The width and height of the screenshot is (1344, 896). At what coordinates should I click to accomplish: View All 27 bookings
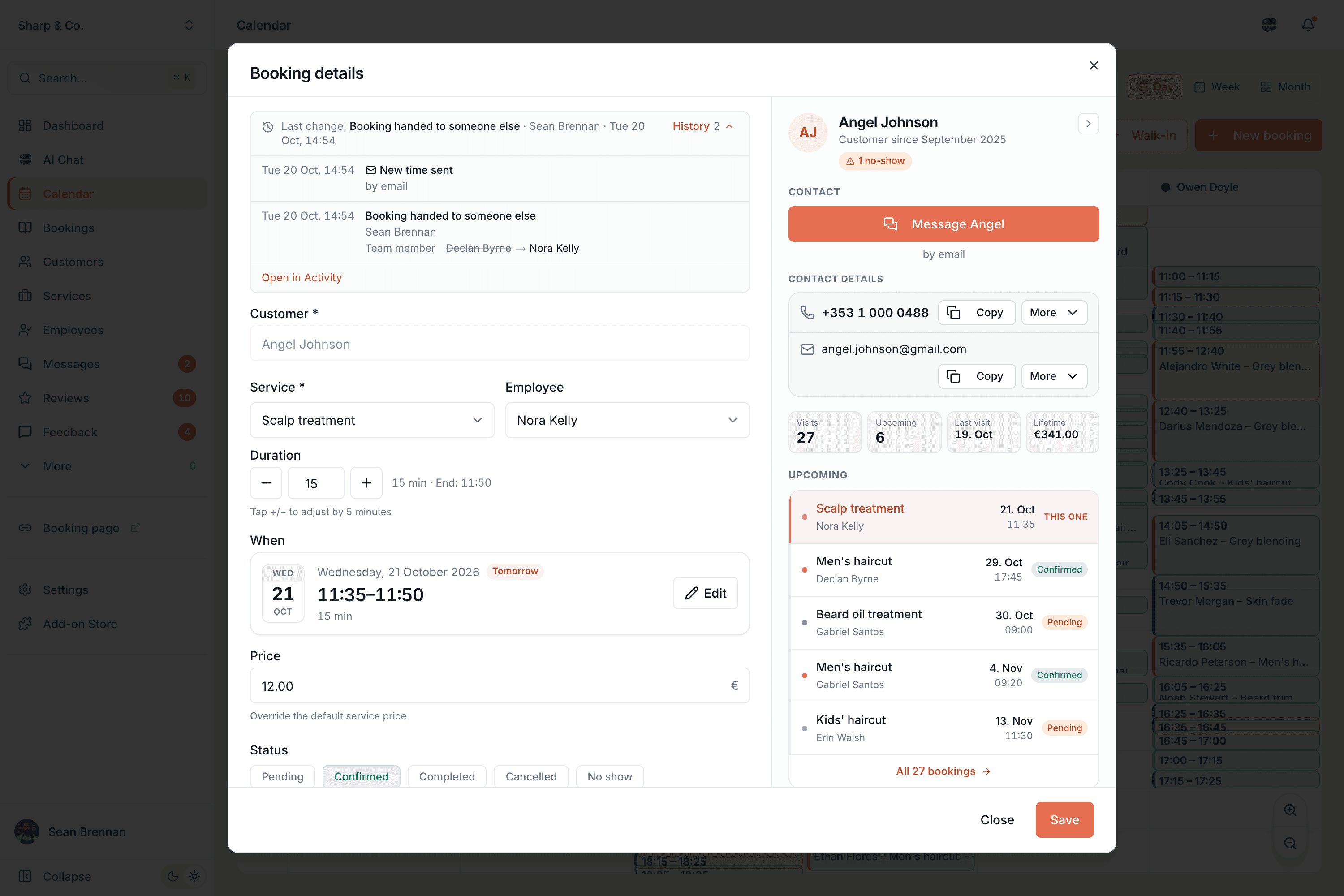(x=943, y=771)
